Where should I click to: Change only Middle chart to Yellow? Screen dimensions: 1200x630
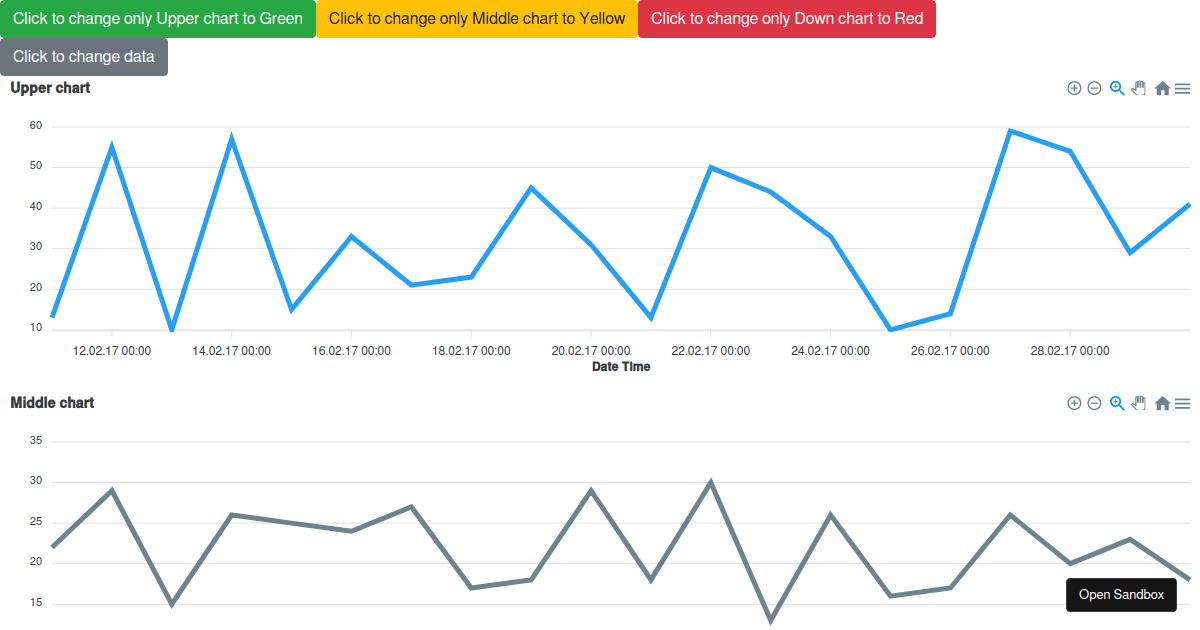[x=477, y=18]
